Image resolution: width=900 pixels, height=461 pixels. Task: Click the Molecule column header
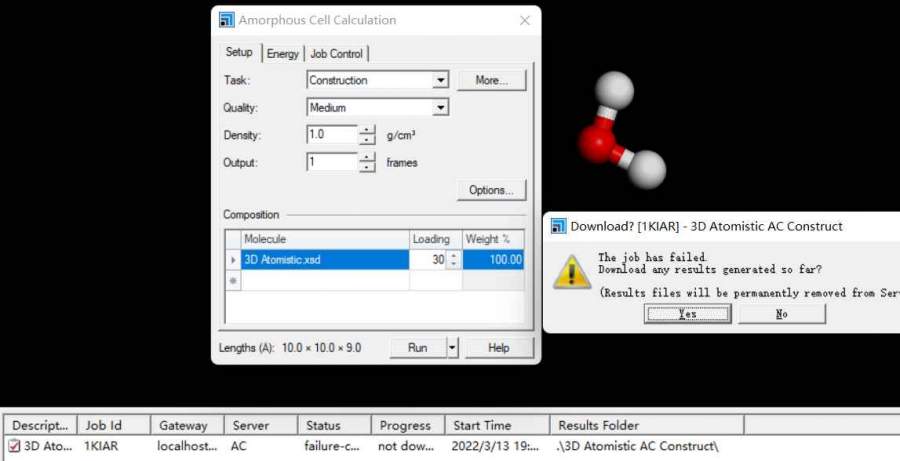tap(325, 239)
